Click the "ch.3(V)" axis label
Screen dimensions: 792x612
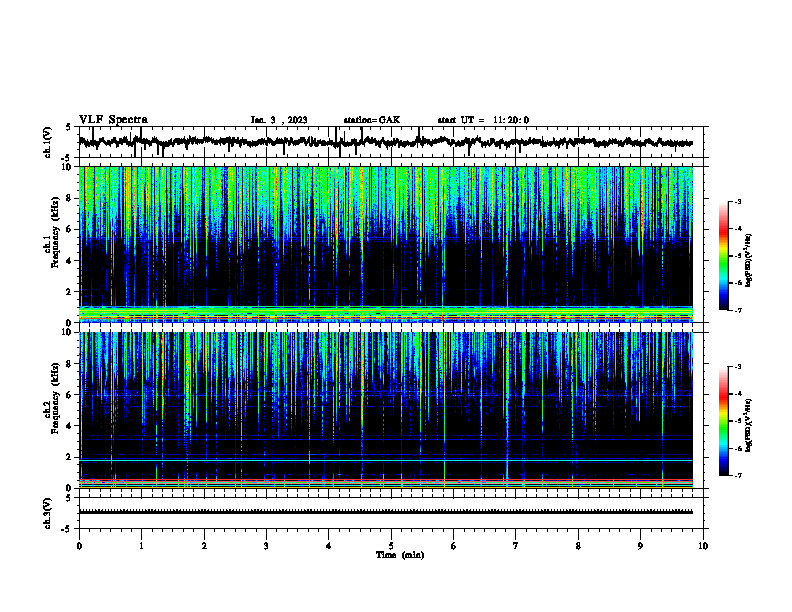pyautogui.click(x=48, y=513)
